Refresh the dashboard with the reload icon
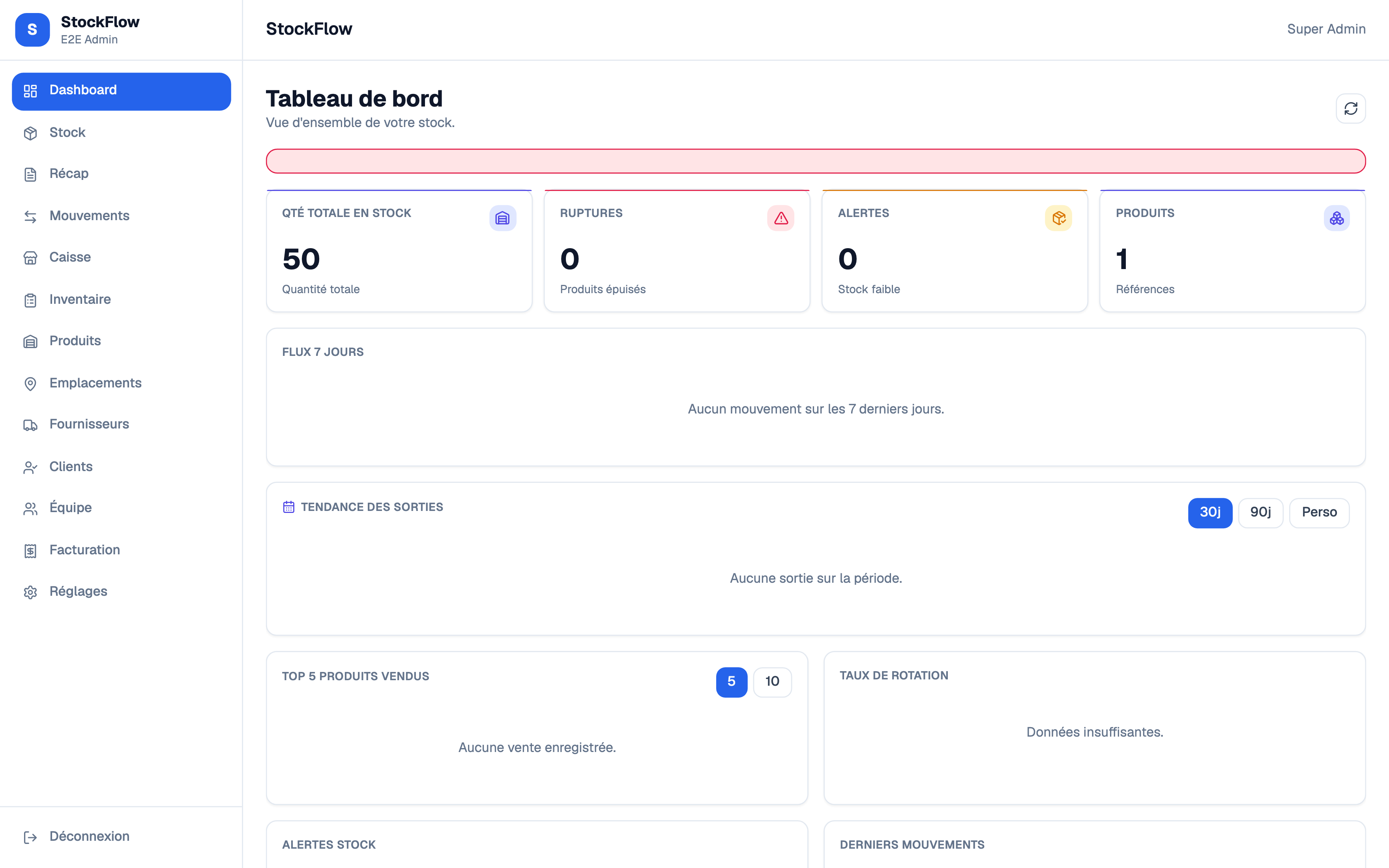Image resolution: width=1389 pixels, height=868 pixels. (1351, 108)
